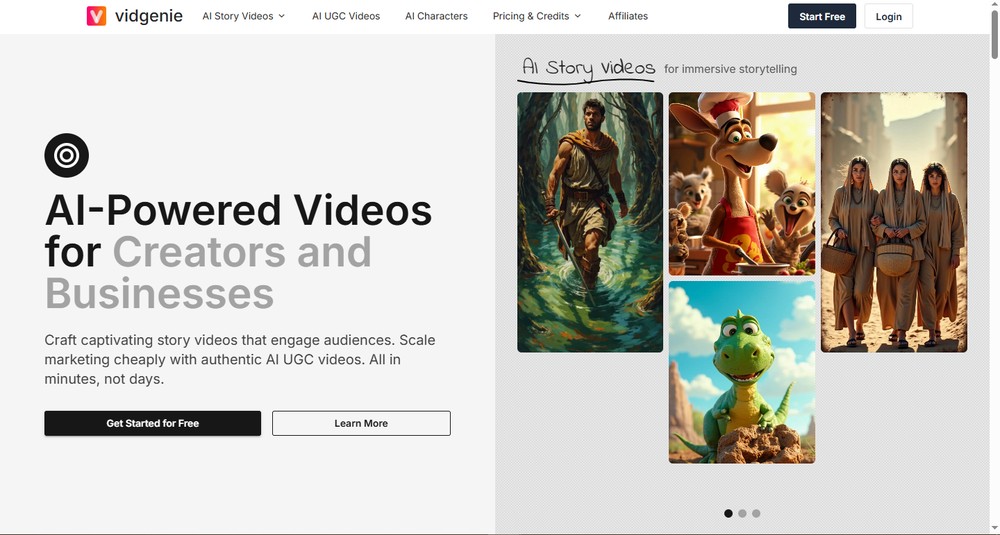The width and height of the screenshot is (1000, 535).
Task: Open the AI UGC Videos menu item
Action: (x=345, y=16)
